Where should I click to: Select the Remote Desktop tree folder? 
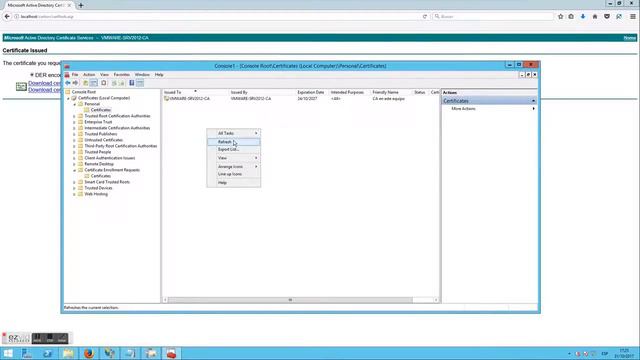[99, 164]
